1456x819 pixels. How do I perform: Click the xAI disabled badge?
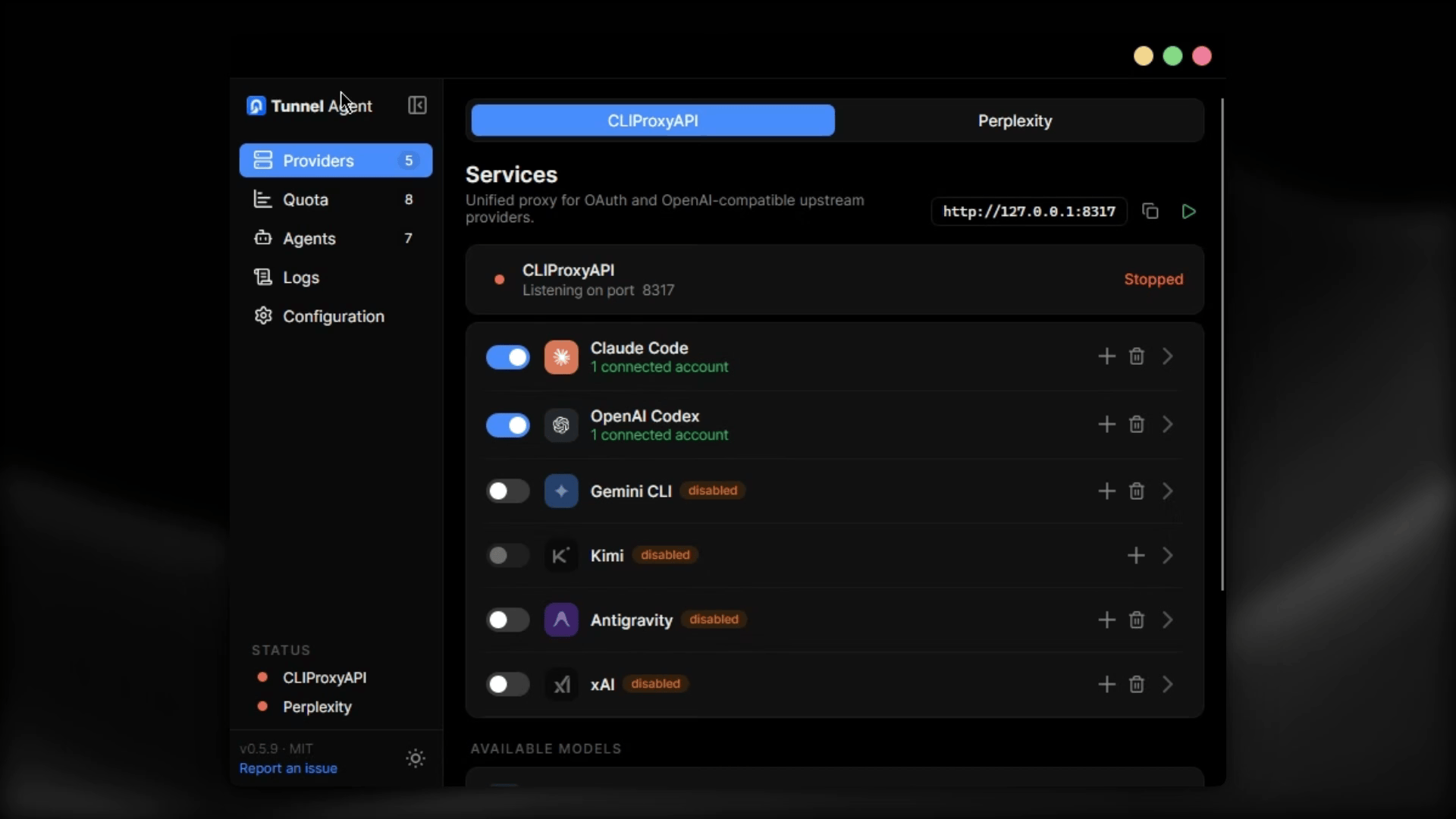(656, 684)
